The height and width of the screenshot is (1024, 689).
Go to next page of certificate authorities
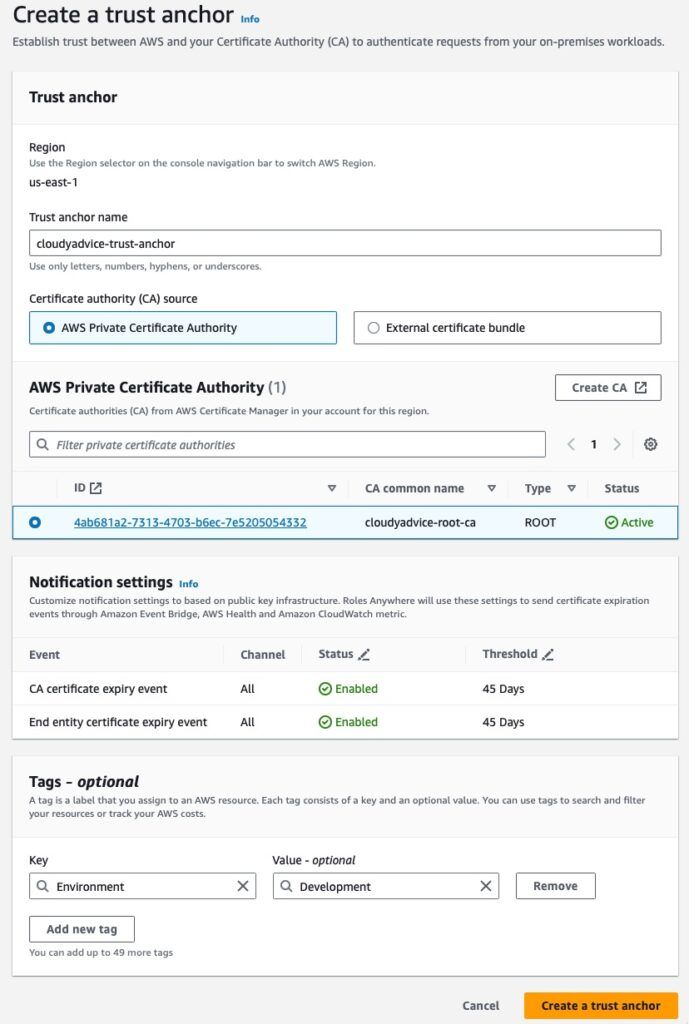click(617, 445)
